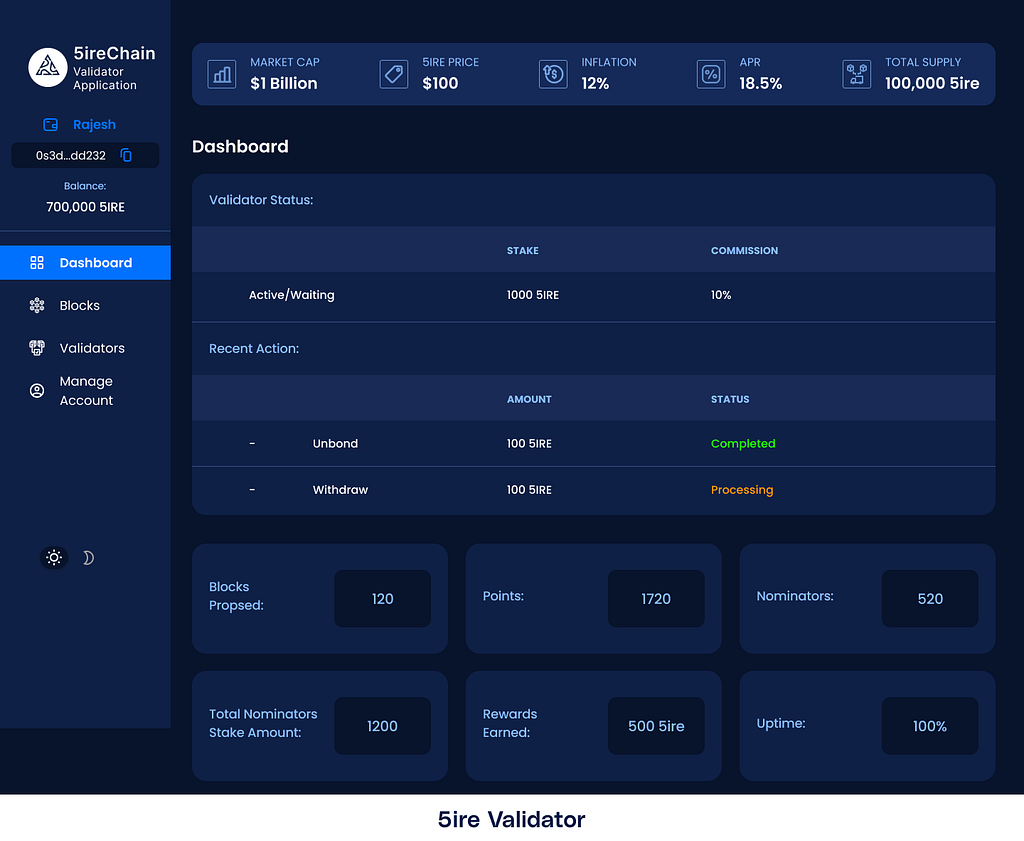Click the Inflation dollar icon
Screen dimensions: 1024x841
pyautogui.click(x=553, y=74)
